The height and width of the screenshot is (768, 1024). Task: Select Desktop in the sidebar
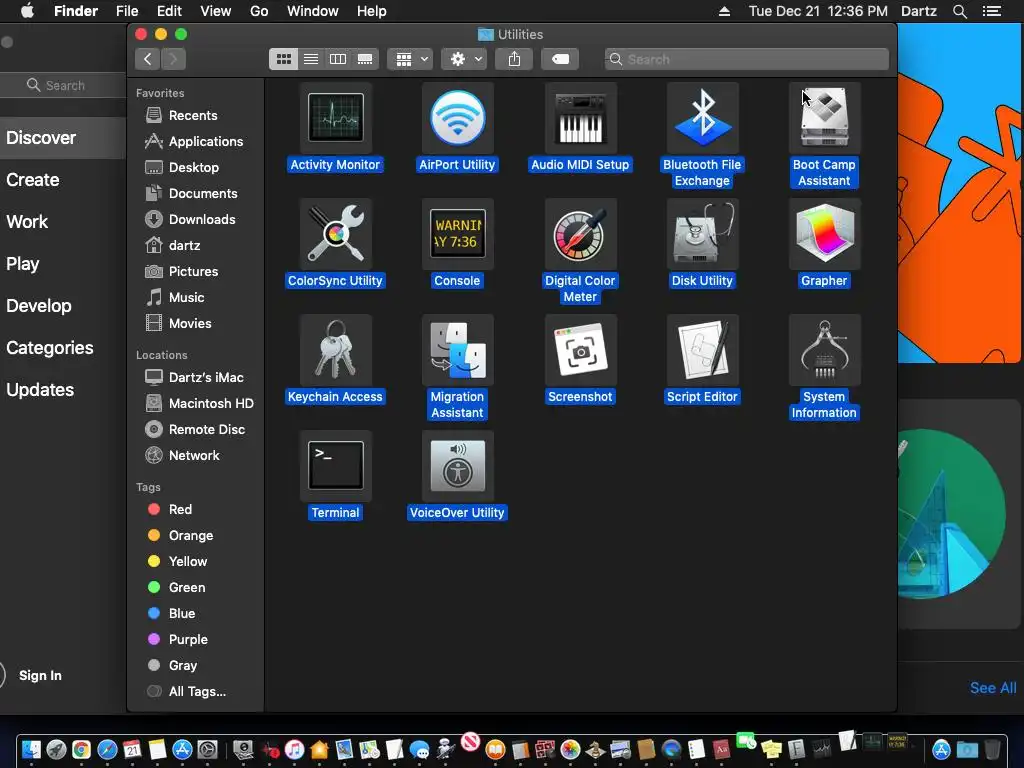[x=182, y=168]
